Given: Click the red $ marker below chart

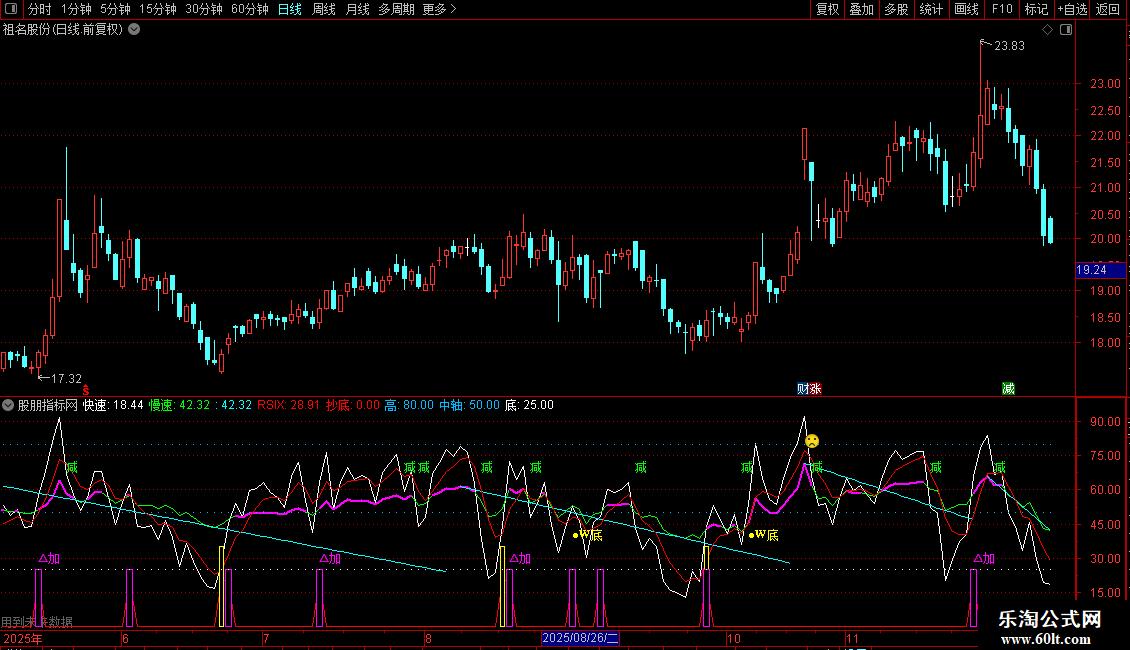Looking at the screenshot, I should pos(86,389).
